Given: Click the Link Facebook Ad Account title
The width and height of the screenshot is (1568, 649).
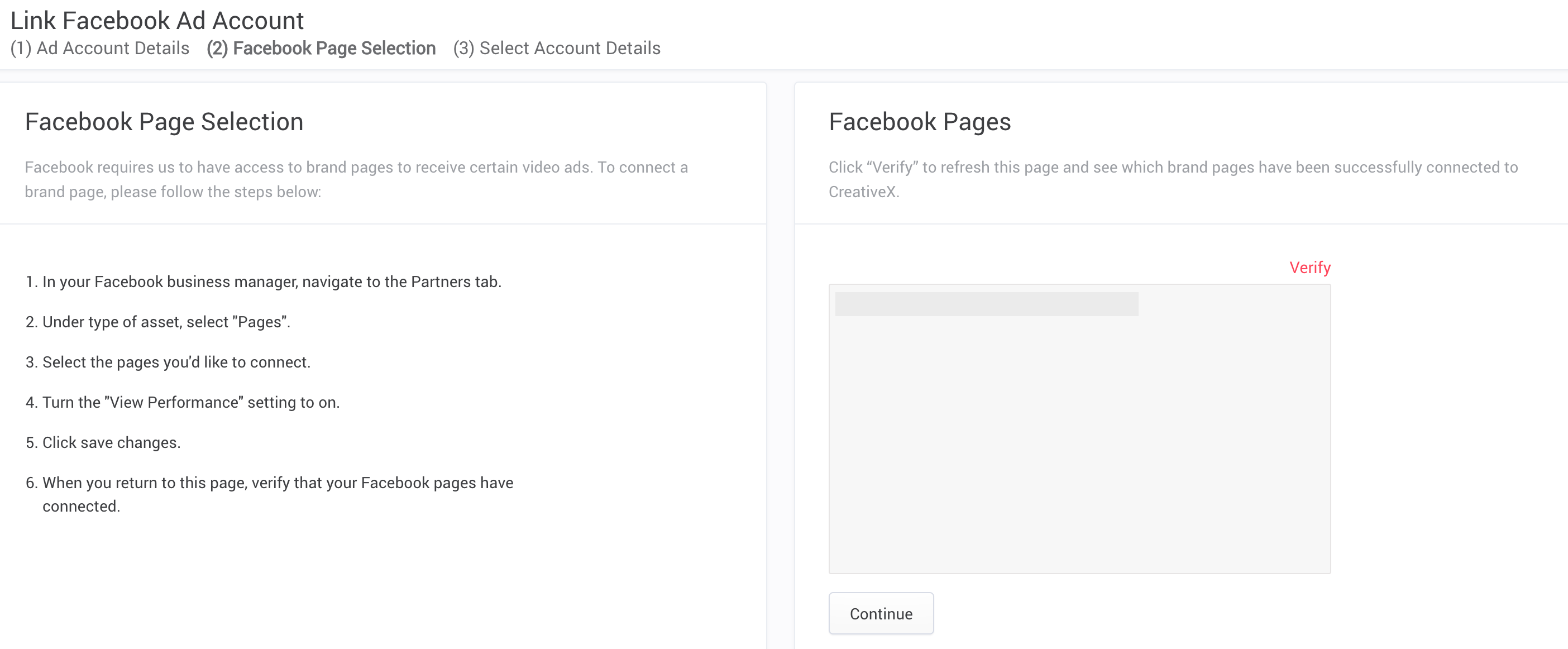Looking at the screenshot, I should coord(157,21).
